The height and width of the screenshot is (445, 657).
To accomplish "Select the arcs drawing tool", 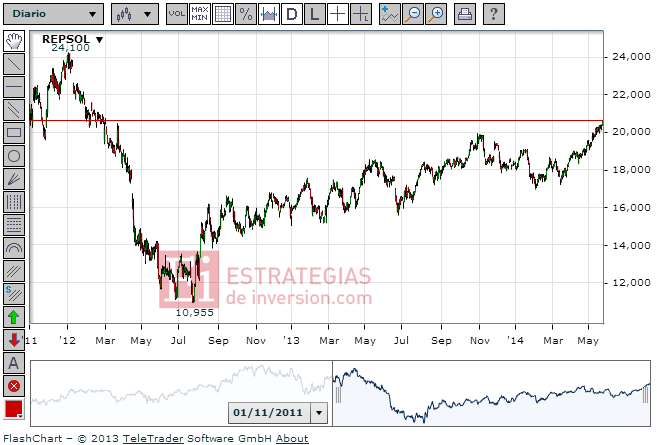I will (x=14, y=248).
